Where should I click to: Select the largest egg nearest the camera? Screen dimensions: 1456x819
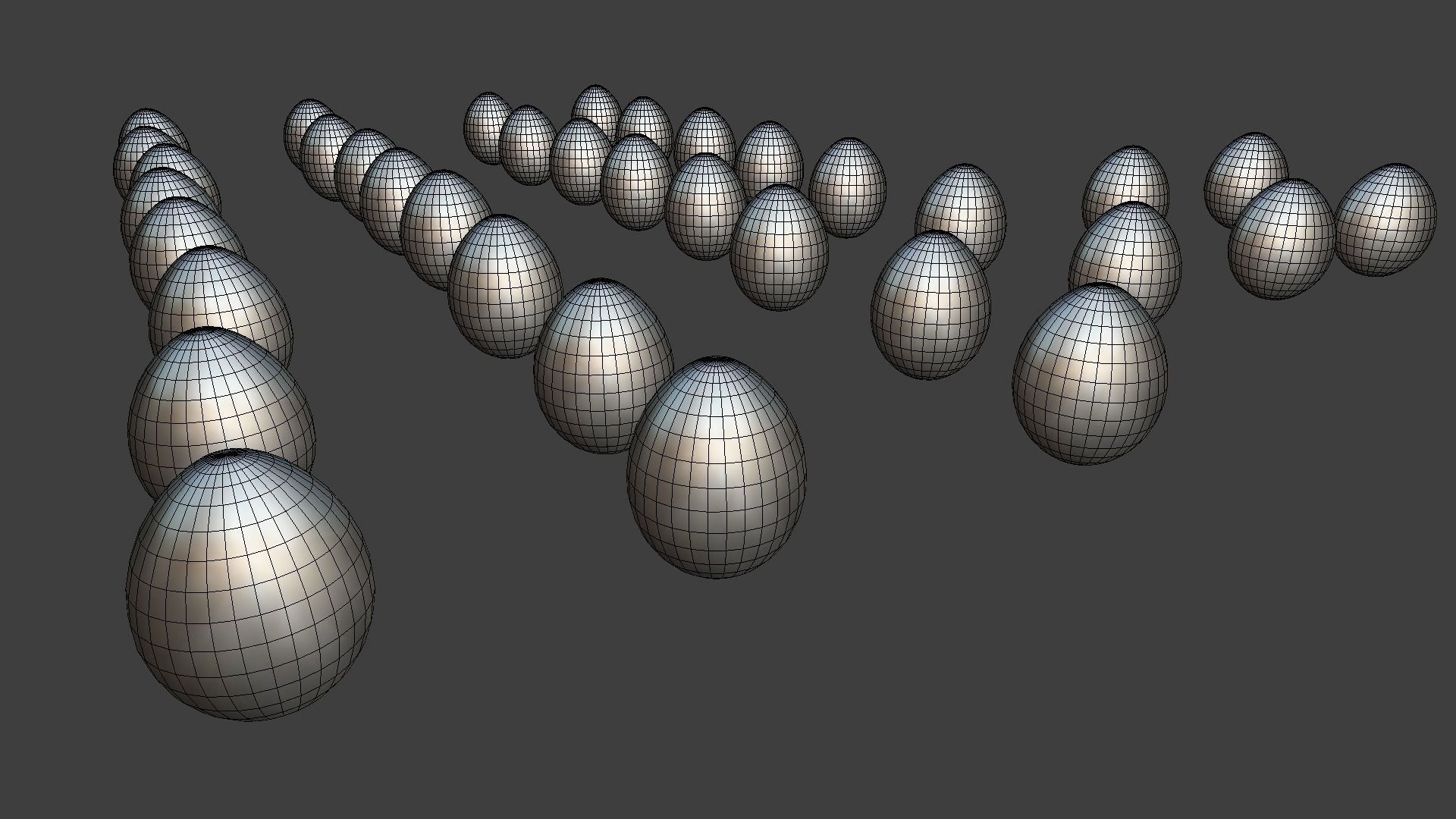(249, 585)
